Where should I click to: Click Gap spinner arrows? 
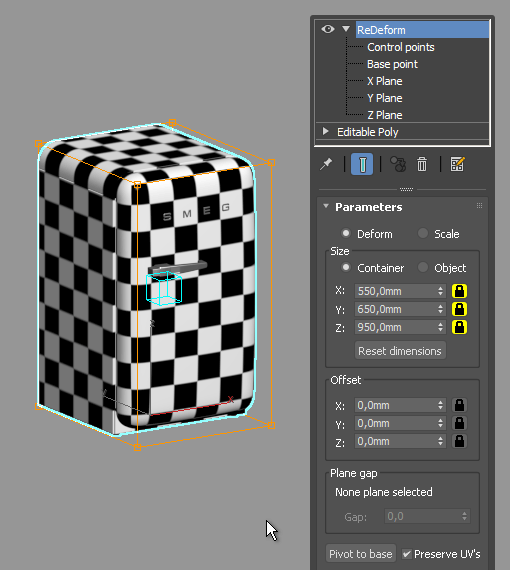click(465, 516)
